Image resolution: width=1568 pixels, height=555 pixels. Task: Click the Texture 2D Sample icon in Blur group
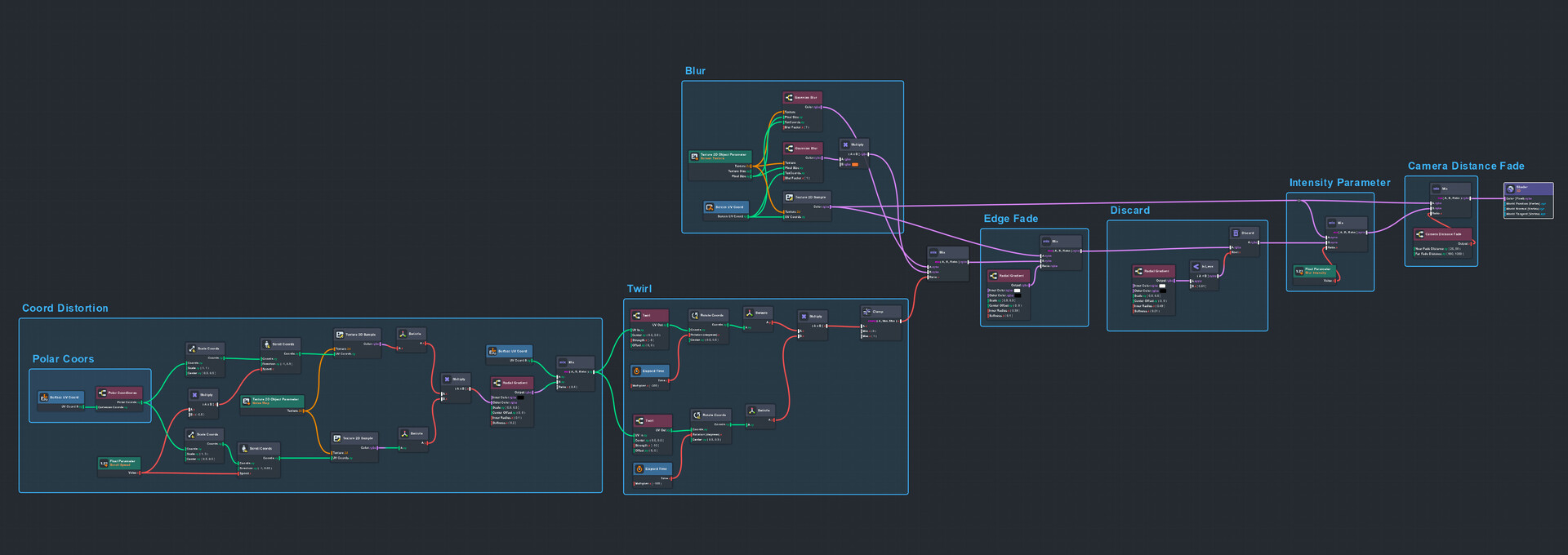tap(789, 198)
